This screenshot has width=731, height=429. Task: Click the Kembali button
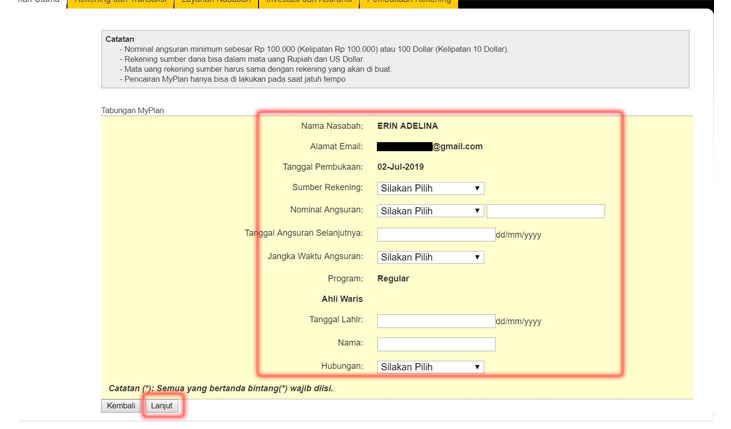point(121,406)
